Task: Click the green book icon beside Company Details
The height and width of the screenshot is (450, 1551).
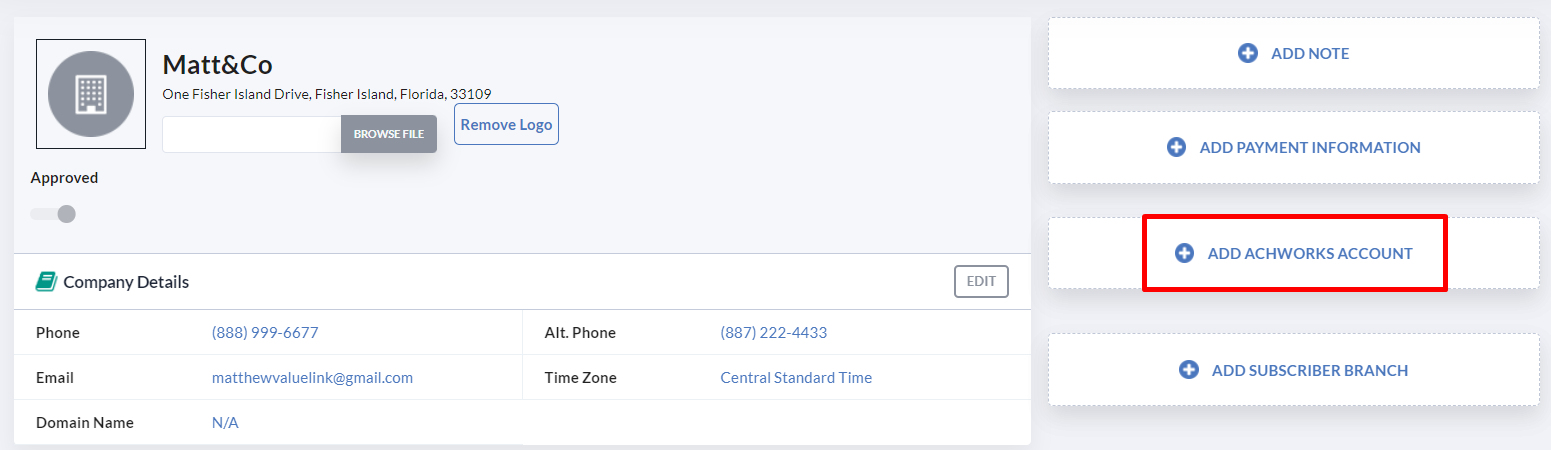Action: pos(46,282)
